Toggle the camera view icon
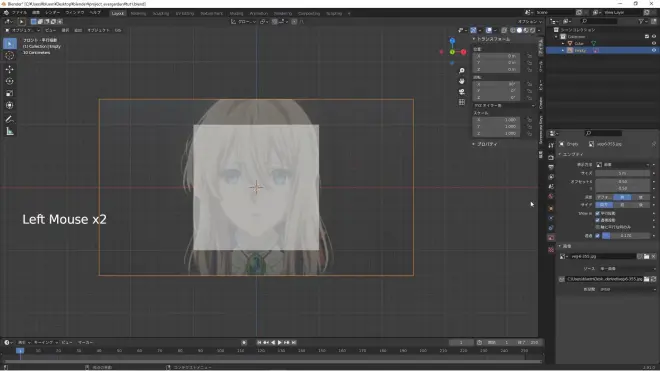Viewport: 660px width, 371px height. 462,92
